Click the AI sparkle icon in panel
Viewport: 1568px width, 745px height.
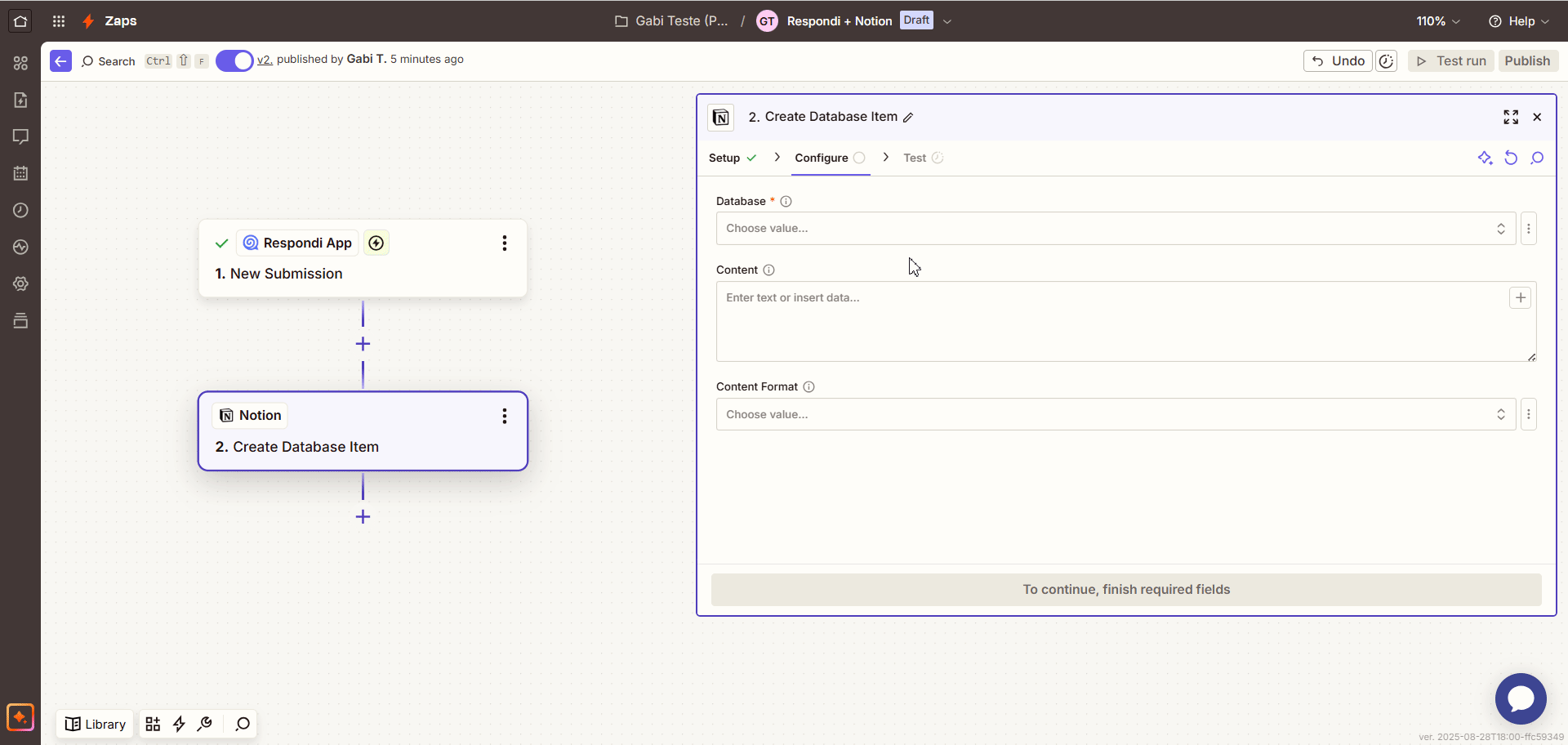1485,158
